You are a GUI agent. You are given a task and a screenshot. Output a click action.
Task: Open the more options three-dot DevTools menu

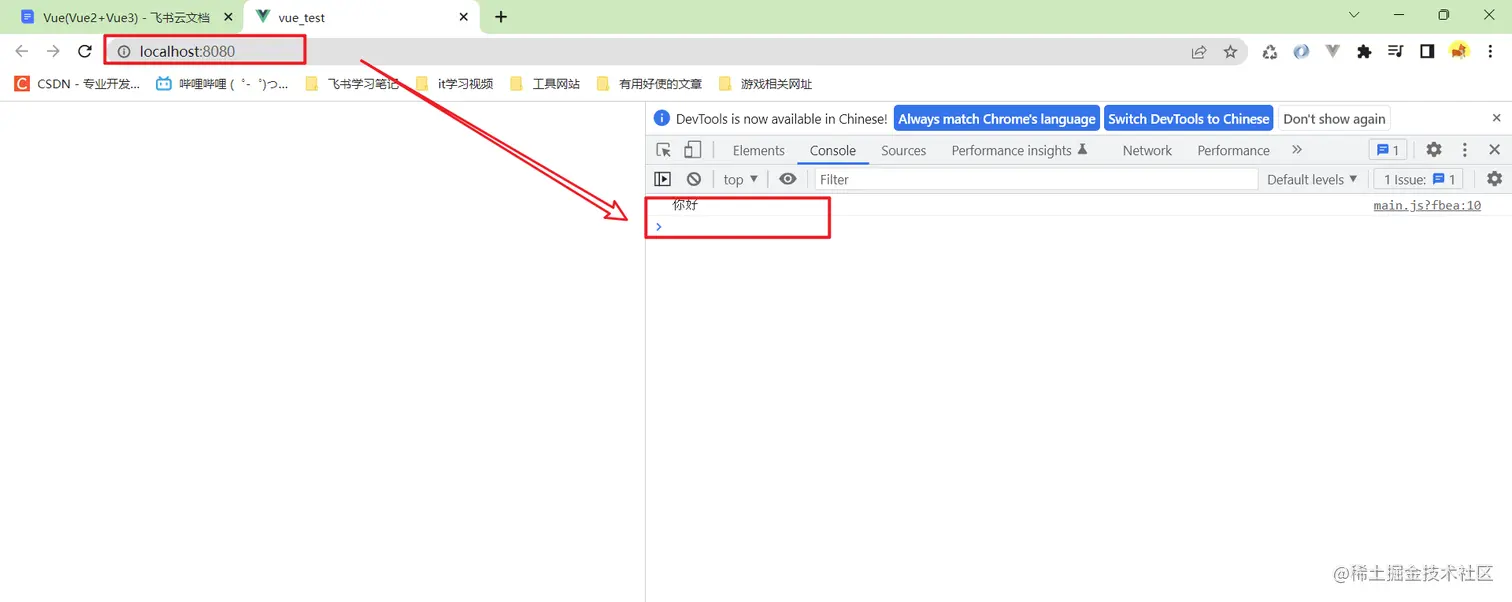click(x=1463, y=149)
